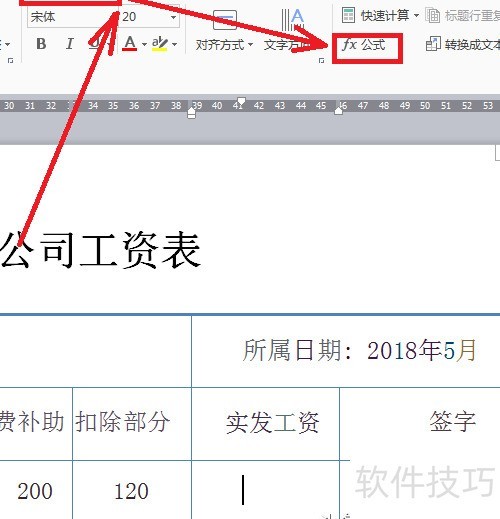The image size is (500, 519).
Task: Click 转换成文本 convert to text
Action: tap(463, 44)
